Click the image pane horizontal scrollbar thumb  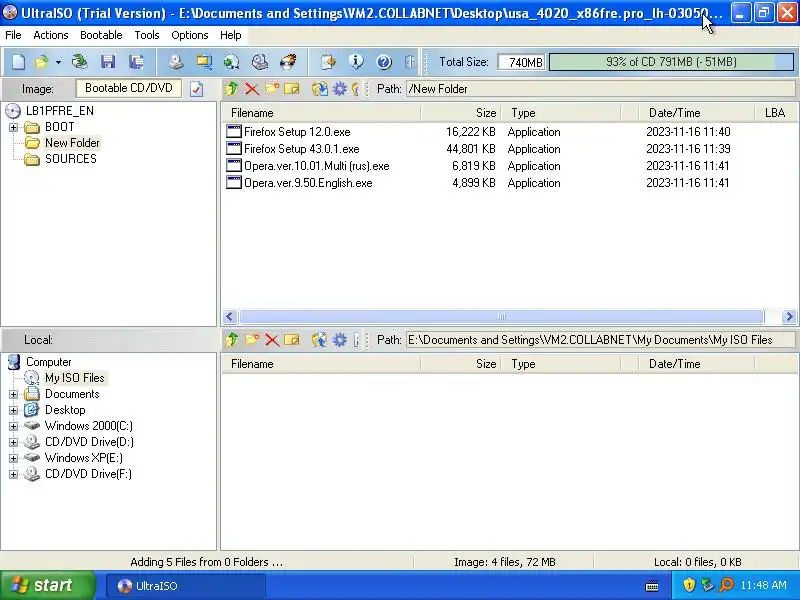[502, 316]
